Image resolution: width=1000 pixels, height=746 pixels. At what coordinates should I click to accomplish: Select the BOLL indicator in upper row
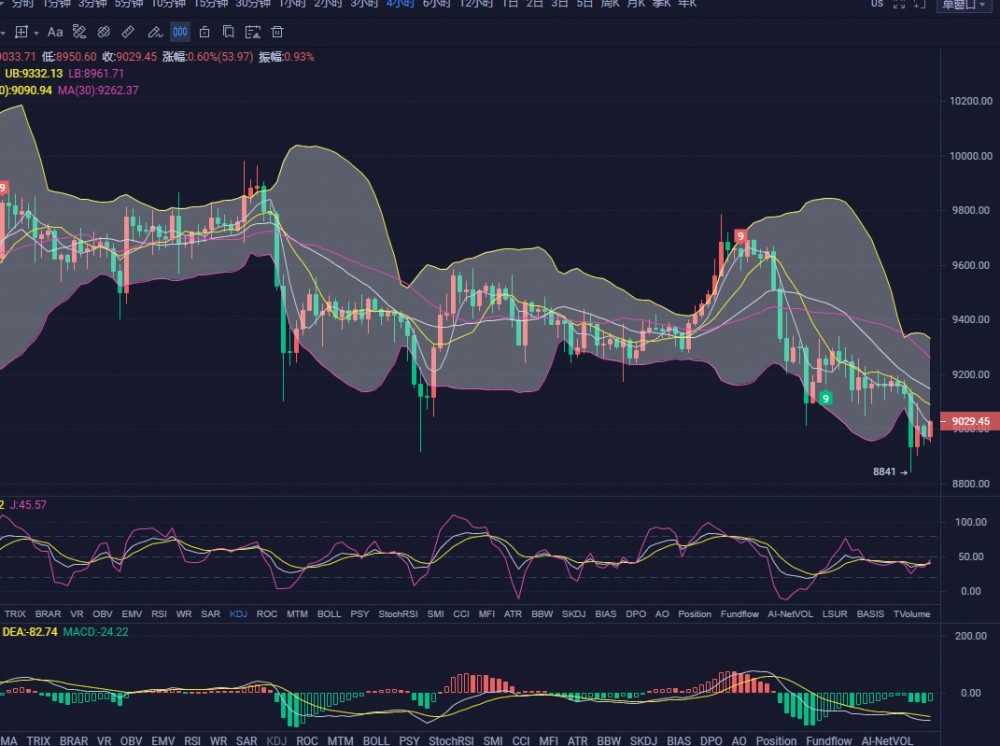coord(329,613)
